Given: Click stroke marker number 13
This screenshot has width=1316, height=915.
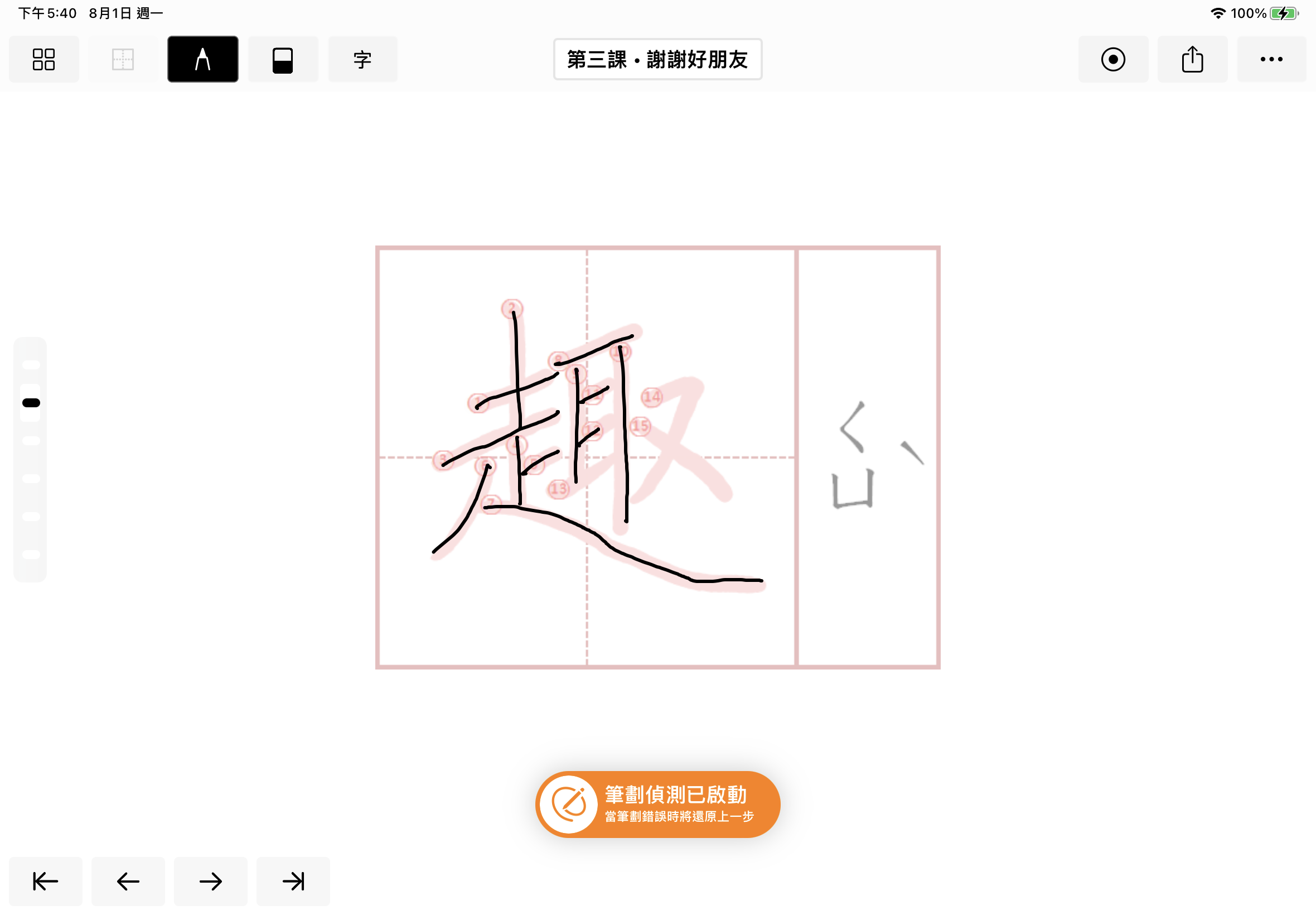Looking at the screenshot, I should pos(559,488).
